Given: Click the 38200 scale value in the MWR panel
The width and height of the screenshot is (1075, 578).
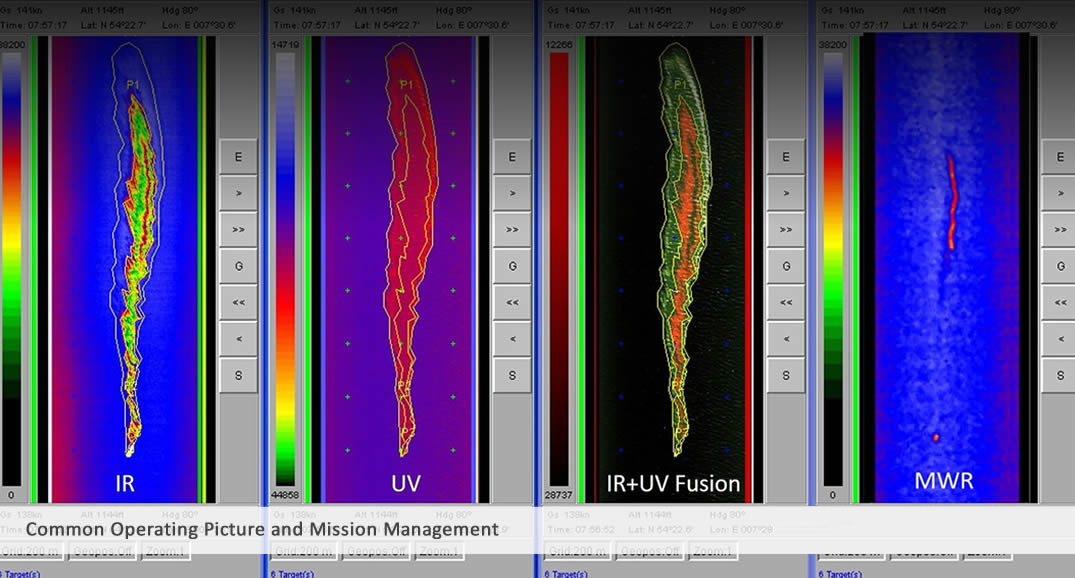Looking at the screenshot, I should 832,45.
